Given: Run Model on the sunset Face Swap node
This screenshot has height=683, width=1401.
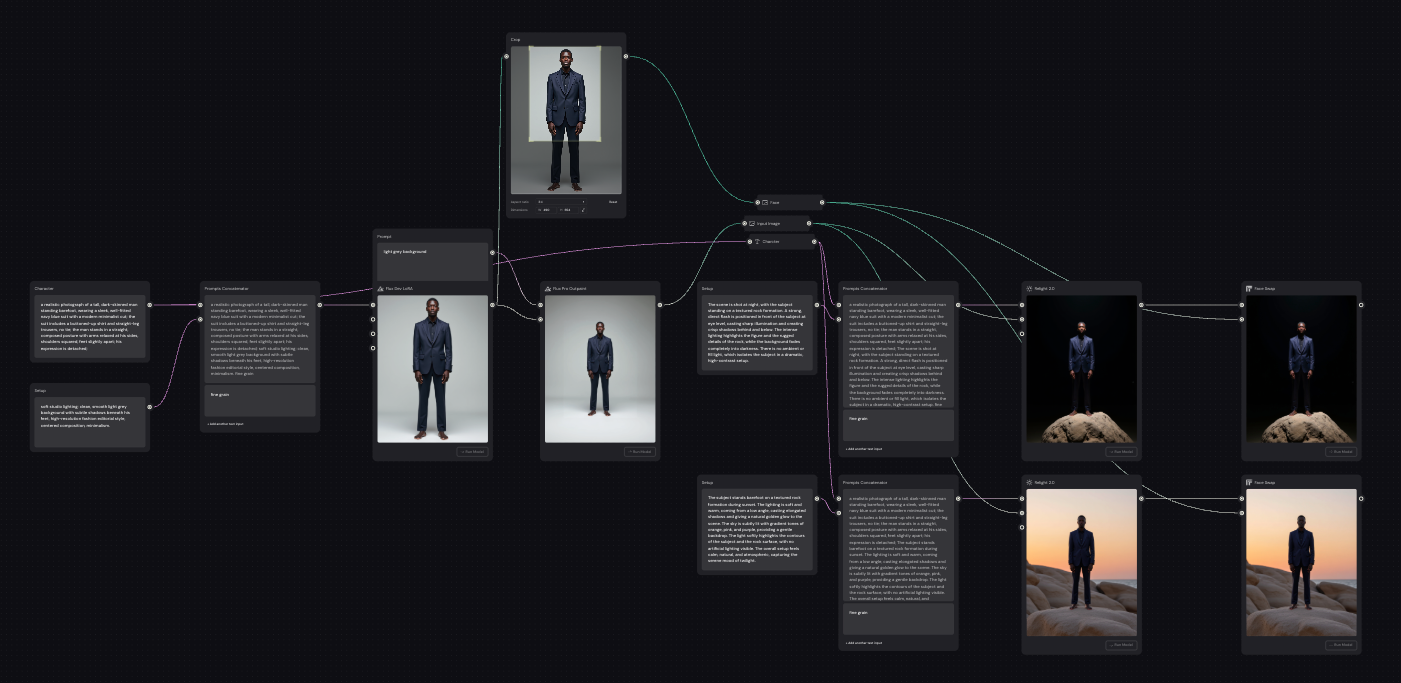Looking at the screenshot, I should pyautogui.click(x=1341, y=645).
